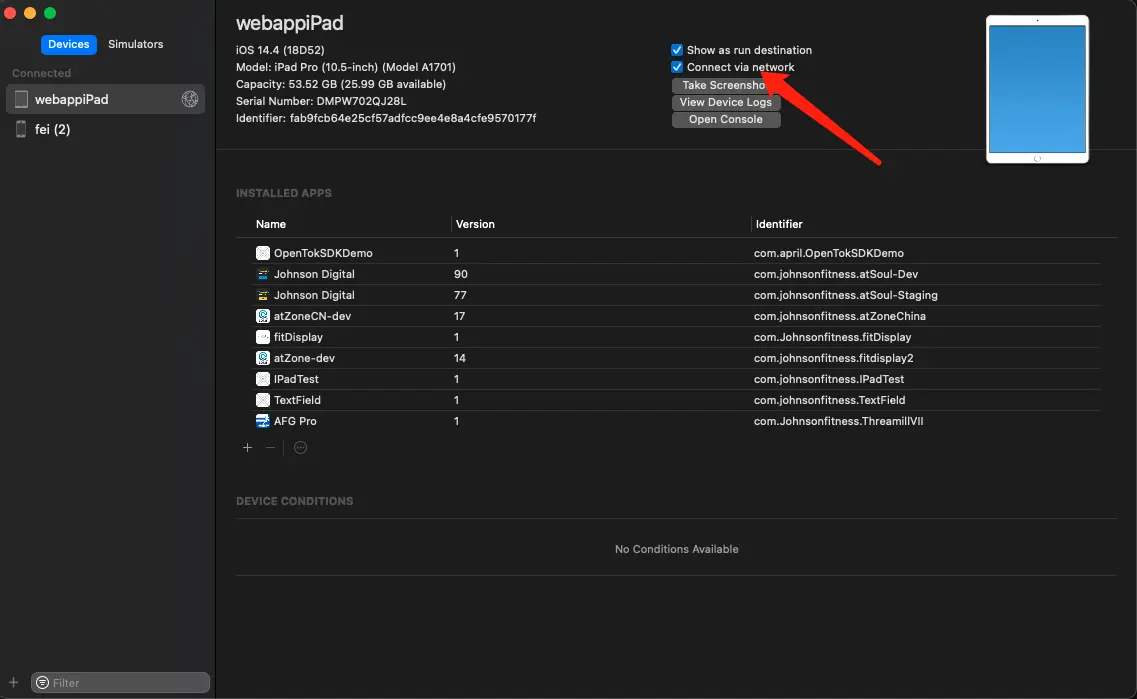Image resolution: width=1137 pixels, height=699 pixels.
Task: Click version 17 of atZoneCN-dev
Action: click(x=459, y=316)
